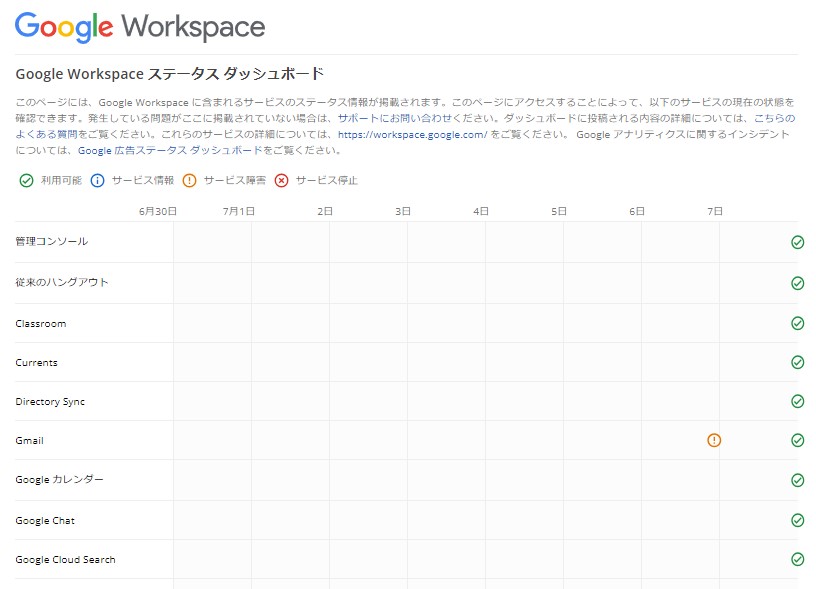Click the green status check for Google カレンダー

pyautogui.click(x=797, y=480)
